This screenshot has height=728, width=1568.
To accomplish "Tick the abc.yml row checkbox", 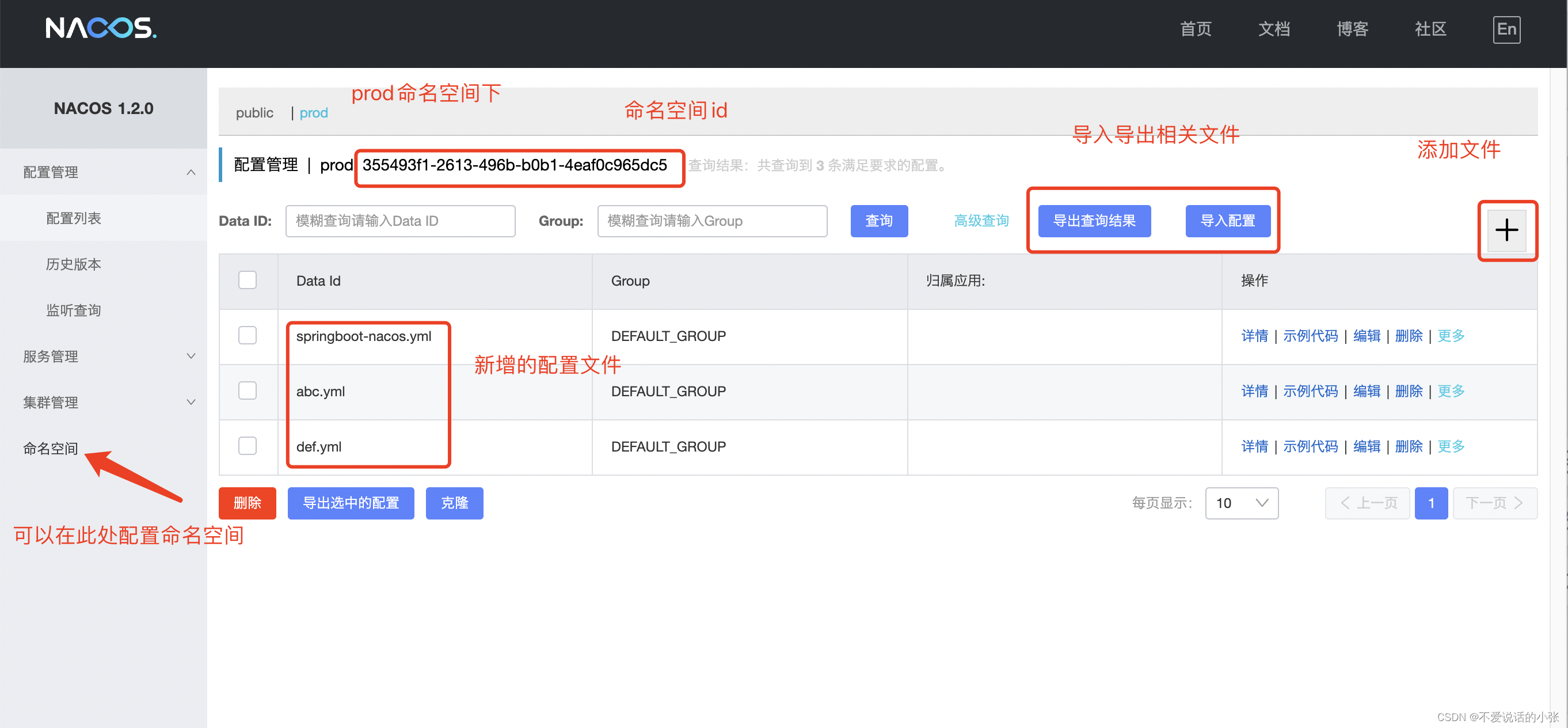I will (247, 390).
